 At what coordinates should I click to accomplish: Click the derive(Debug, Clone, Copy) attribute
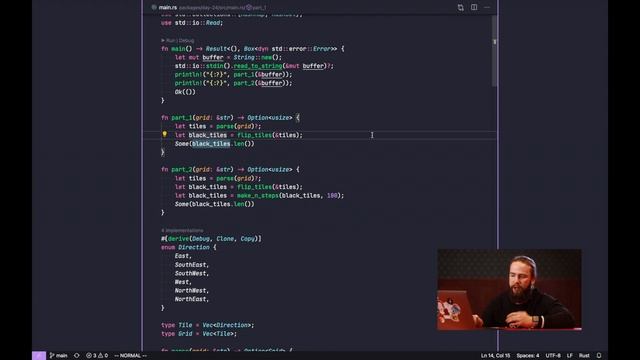coord(211,239)
